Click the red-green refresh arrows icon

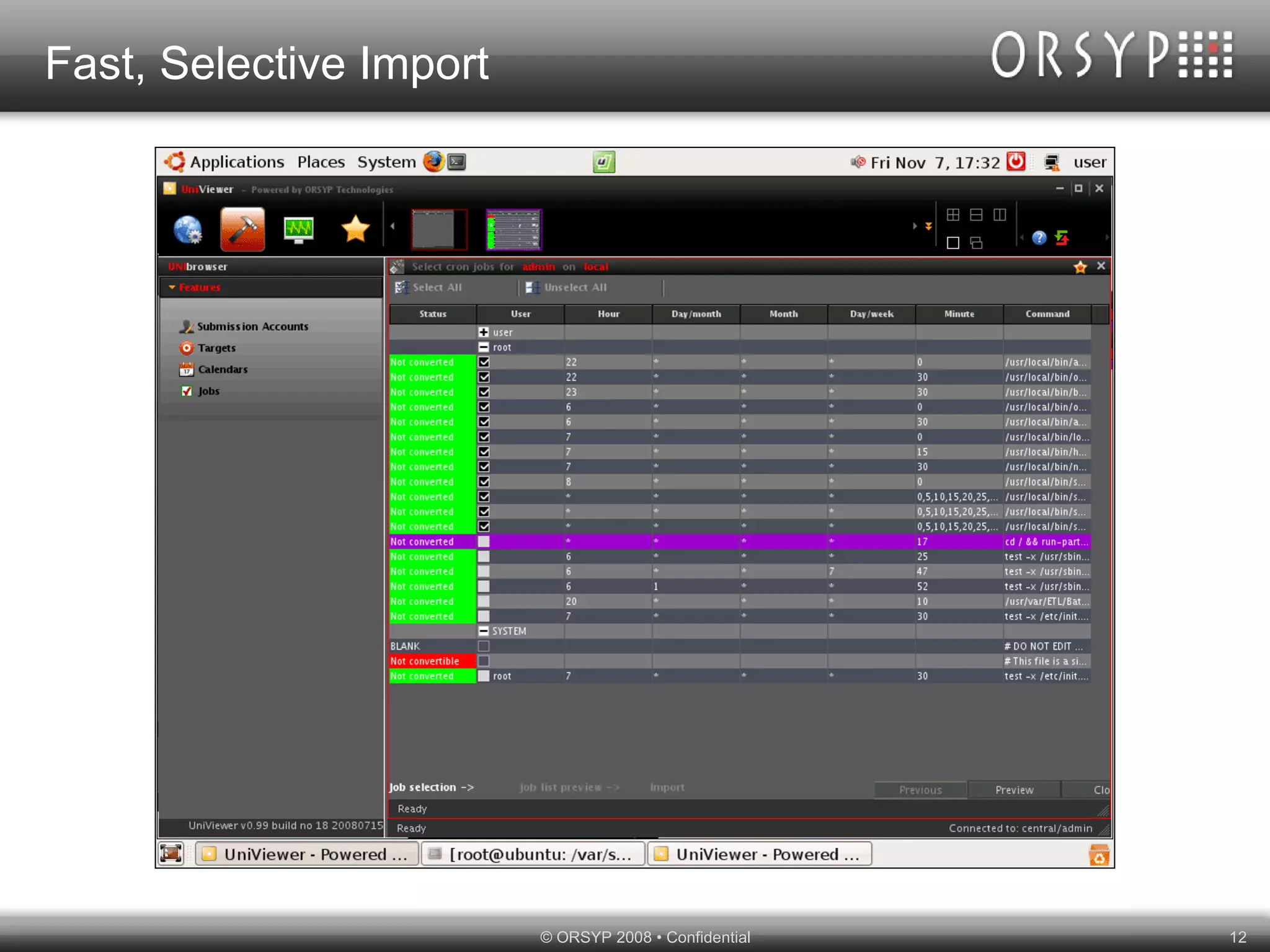1062,238
